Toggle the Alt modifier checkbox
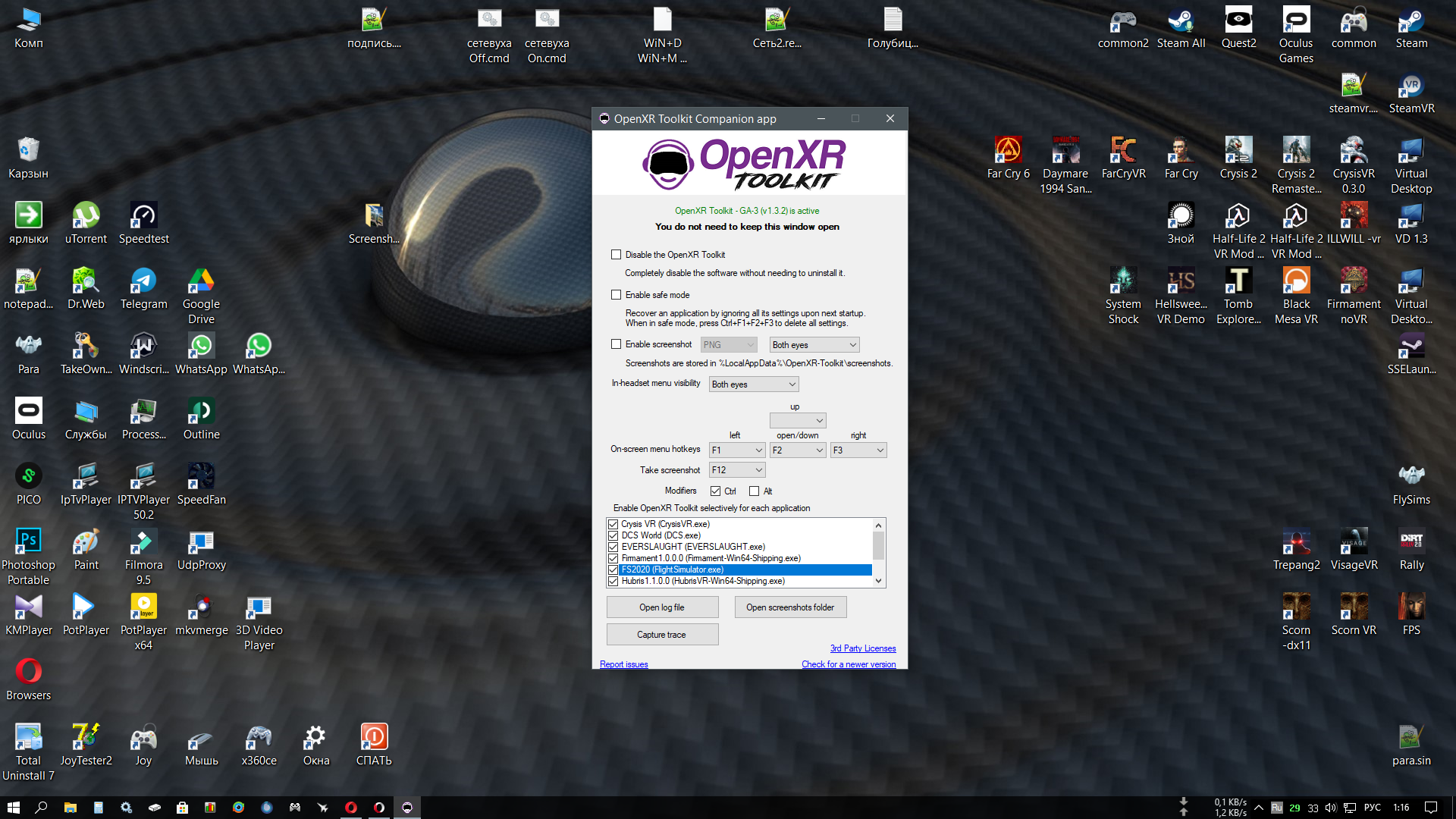Screen dimensions: 1456x819 click(754, 491)
